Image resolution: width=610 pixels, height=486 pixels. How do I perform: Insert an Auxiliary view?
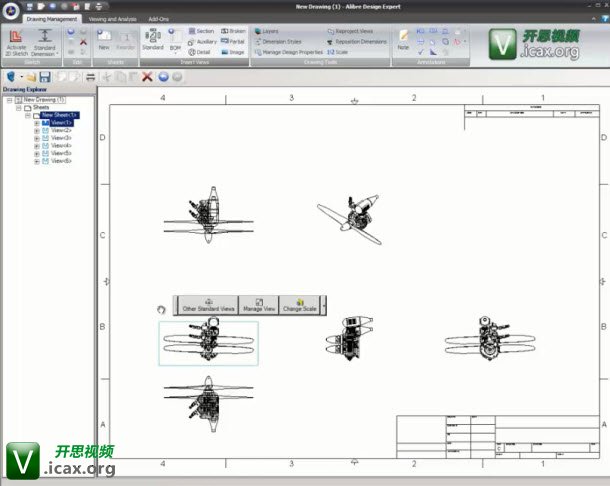click(202, 42)
